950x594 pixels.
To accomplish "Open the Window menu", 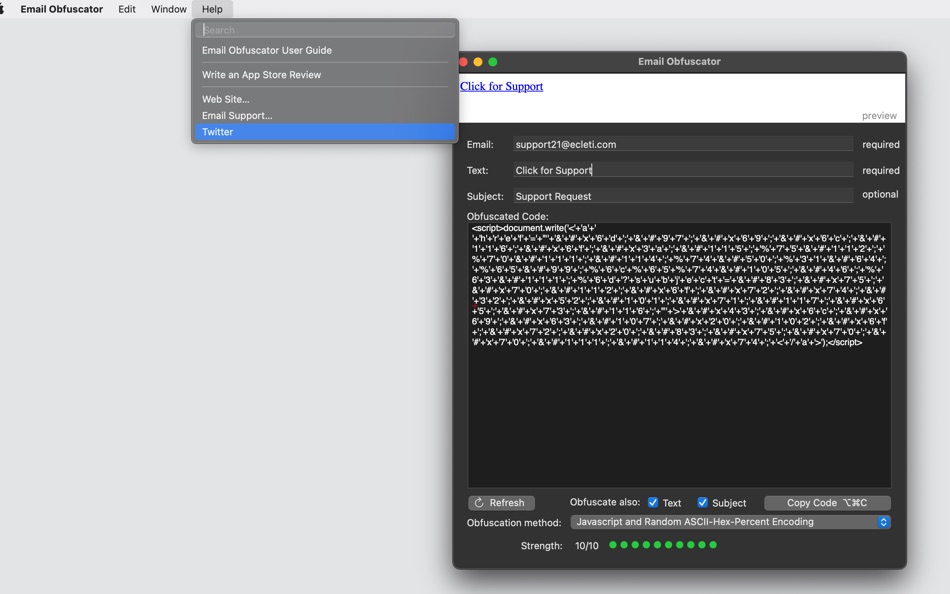I will [x=168, y=9].
